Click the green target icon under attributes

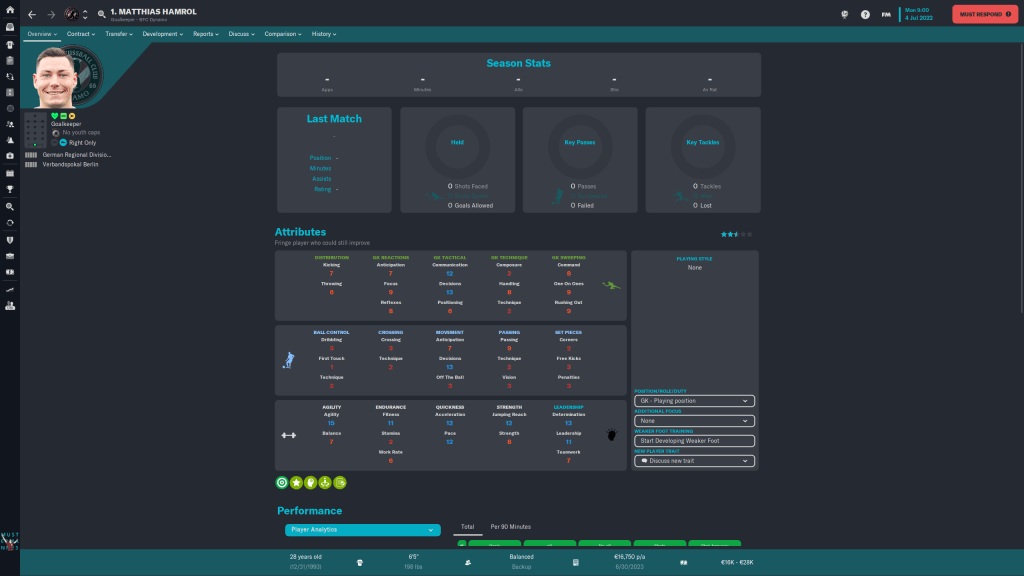[x=282, y=482]
